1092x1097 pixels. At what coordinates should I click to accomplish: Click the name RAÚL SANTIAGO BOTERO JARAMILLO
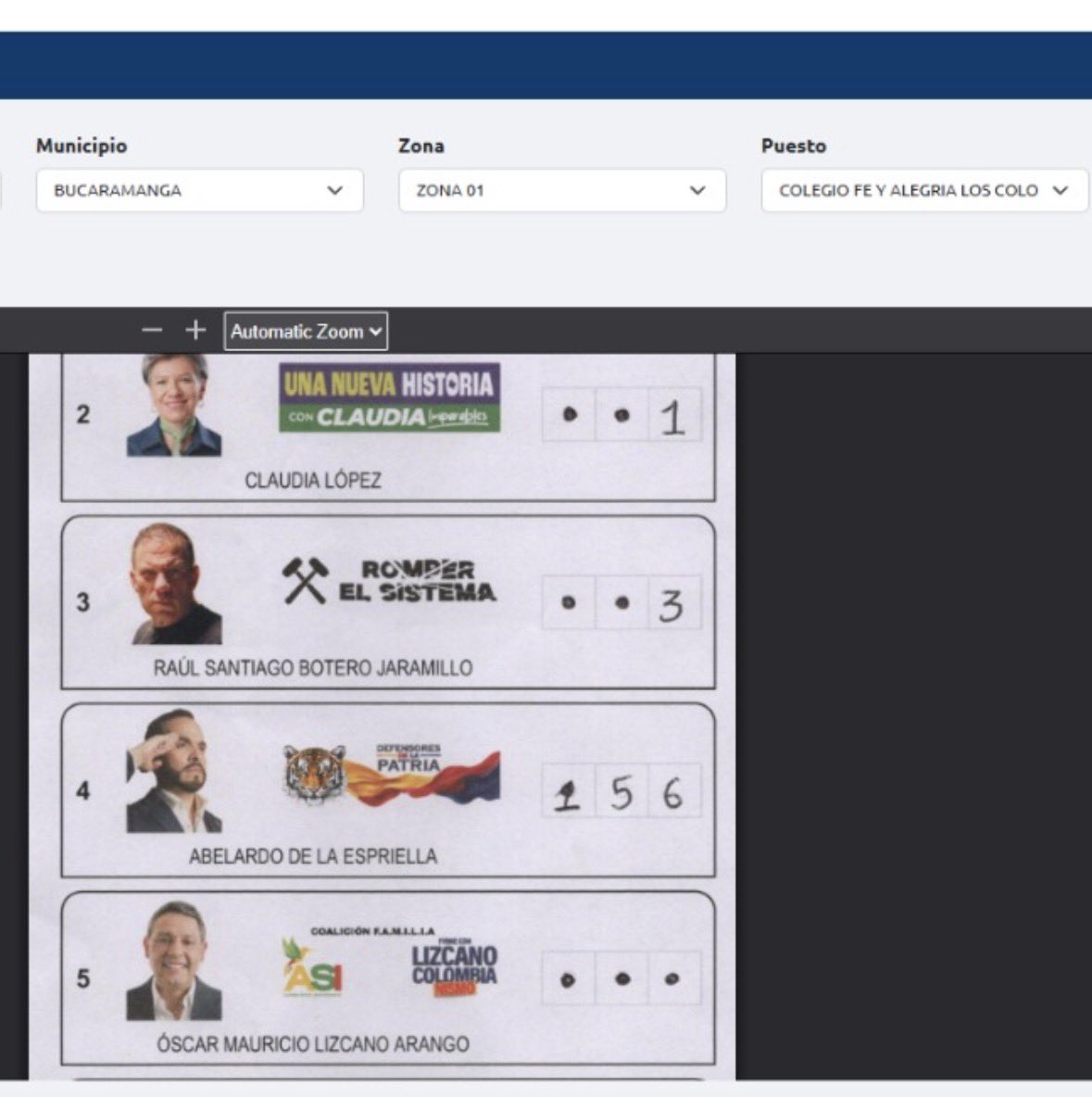point(313,668)
